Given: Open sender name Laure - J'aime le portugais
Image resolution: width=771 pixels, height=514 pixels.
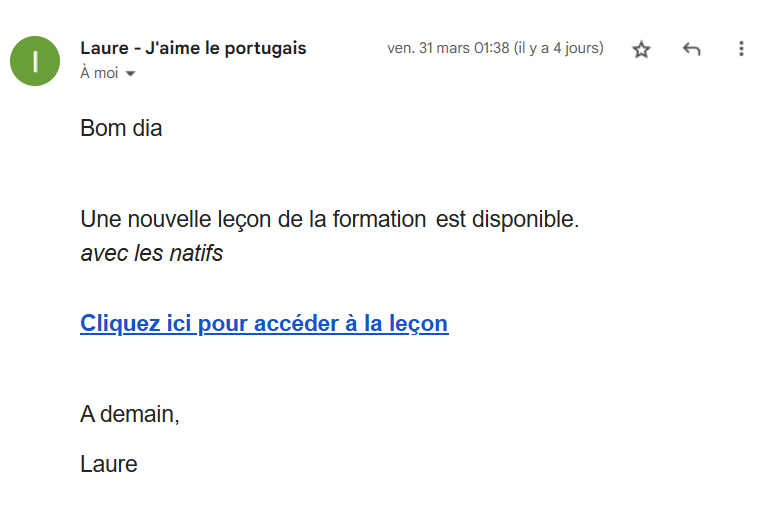Looking at the screenshot, I should click(x=193, y=48).
